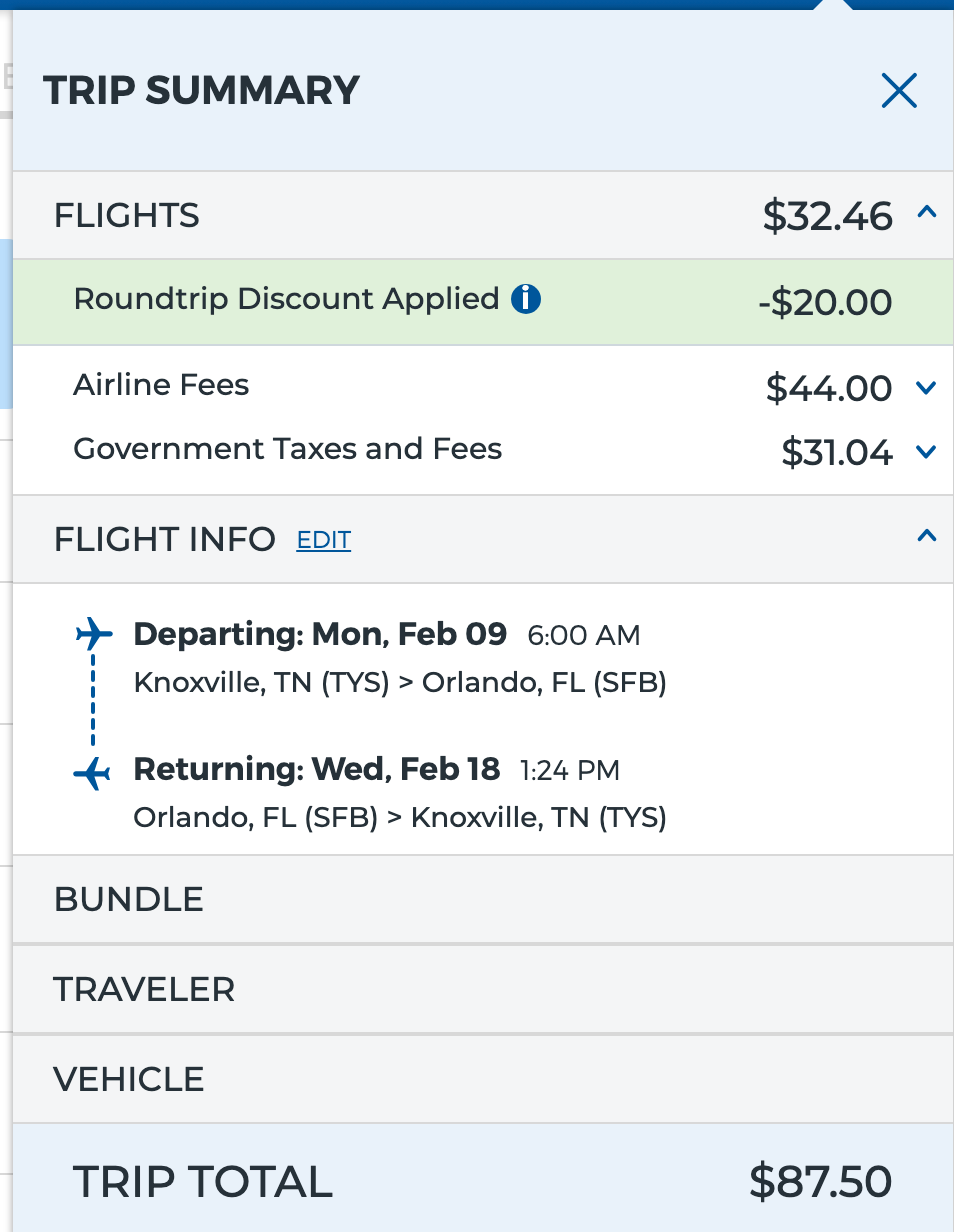
Task: Collapse the FLIGHT INFO section
Action: (928, 536)
